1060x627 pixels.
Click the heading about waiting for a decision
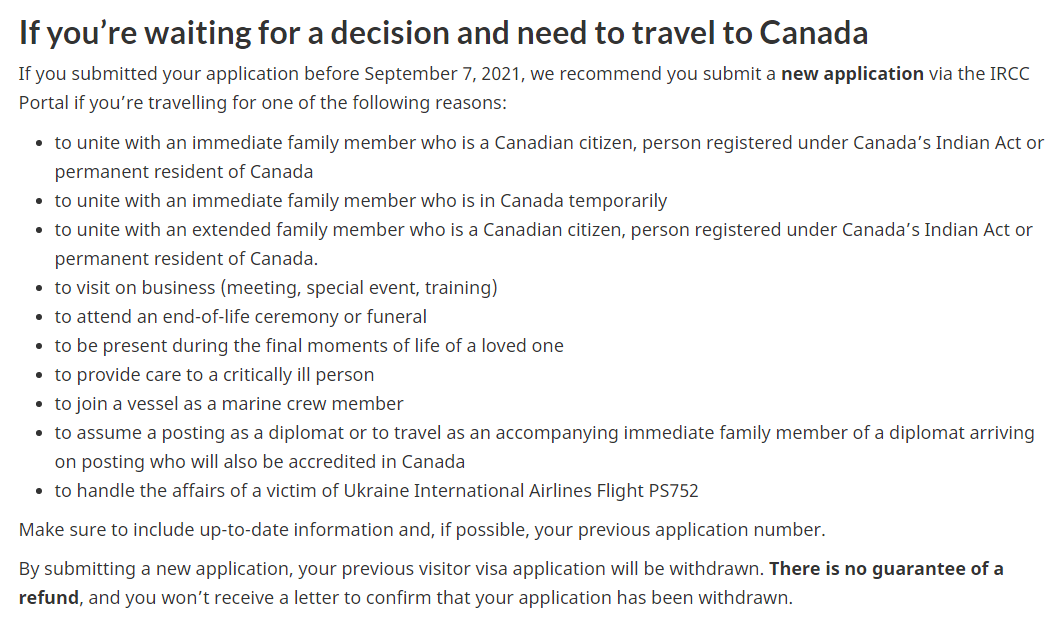click(443, 32)
